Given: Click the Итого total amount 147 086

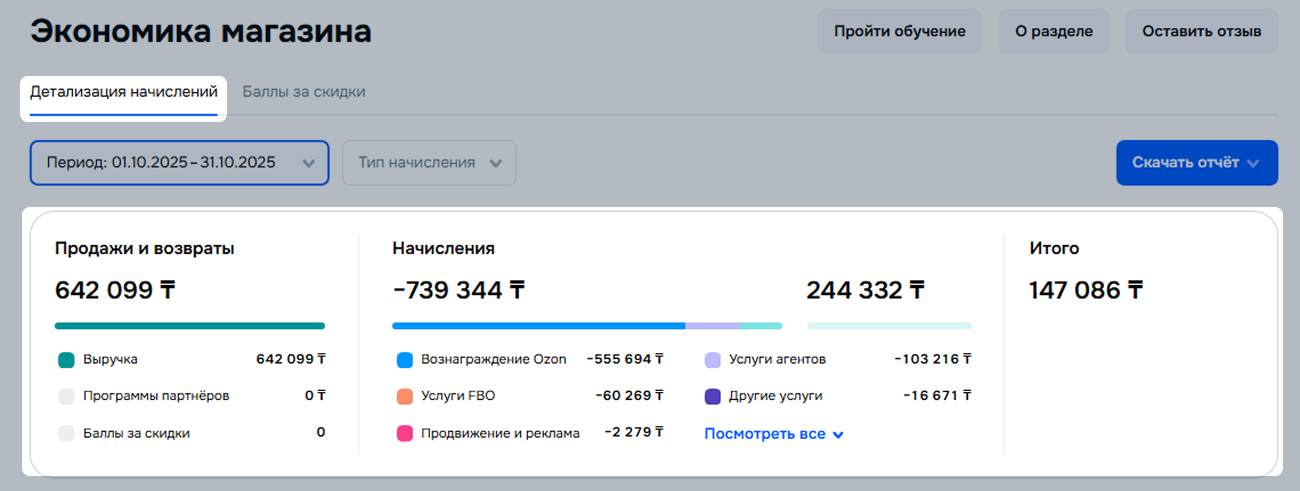Looking at the screenshot, I should tap(1085, 290).
